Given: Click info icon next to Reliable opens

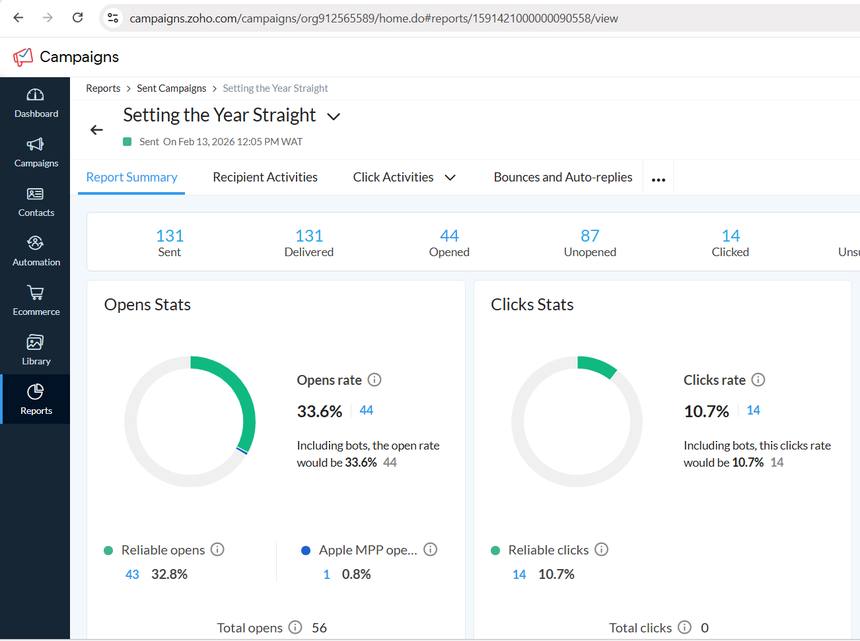Looking at the screenshot, I should pos(217,549).
